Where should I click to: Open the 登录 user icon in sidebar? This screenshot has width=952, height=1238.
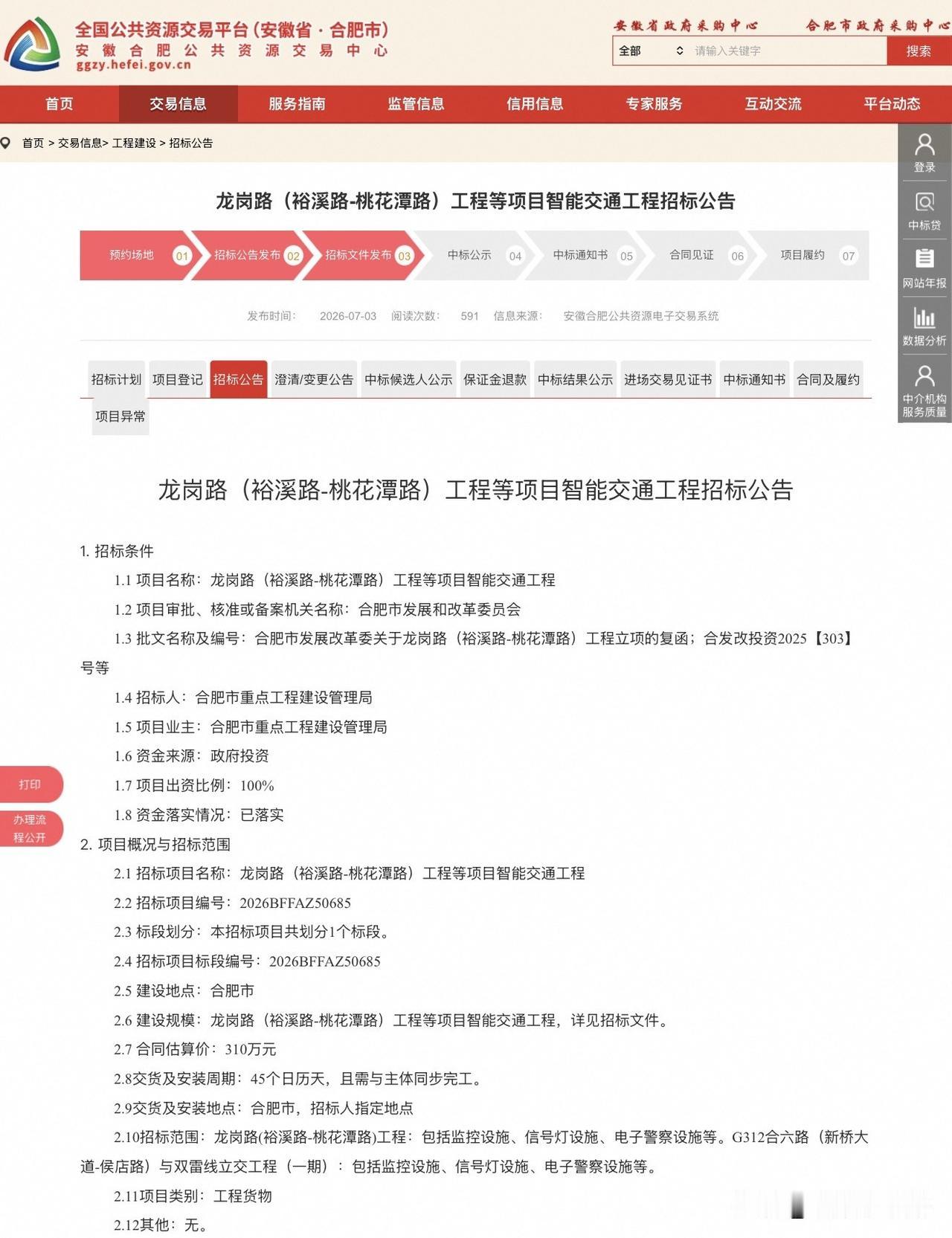point(924,153)
